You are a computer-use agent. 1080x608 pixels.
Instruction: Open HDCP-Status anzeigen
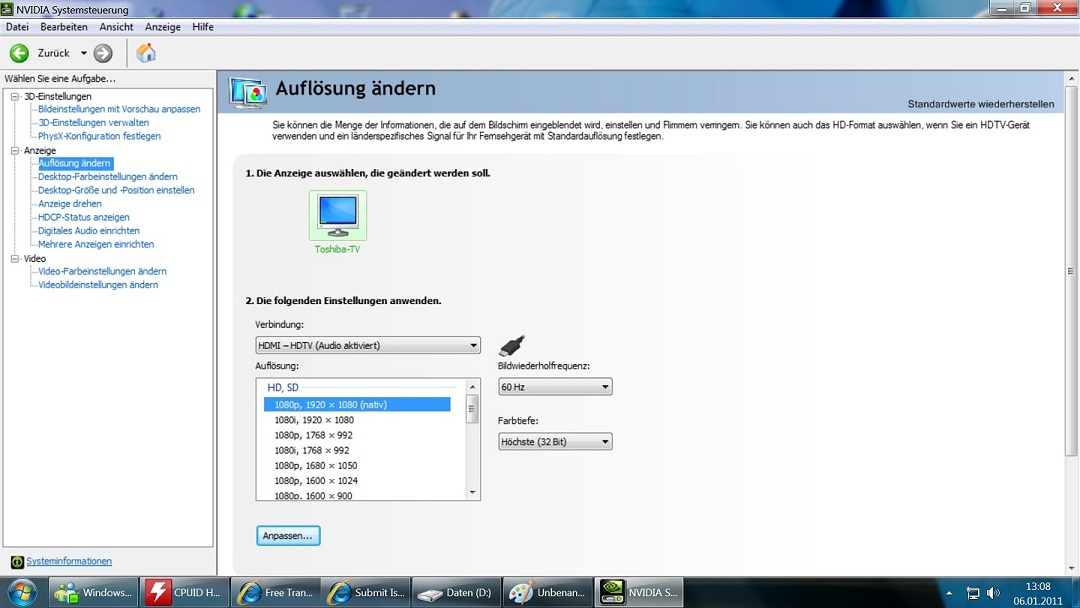(x=83, y=217)
